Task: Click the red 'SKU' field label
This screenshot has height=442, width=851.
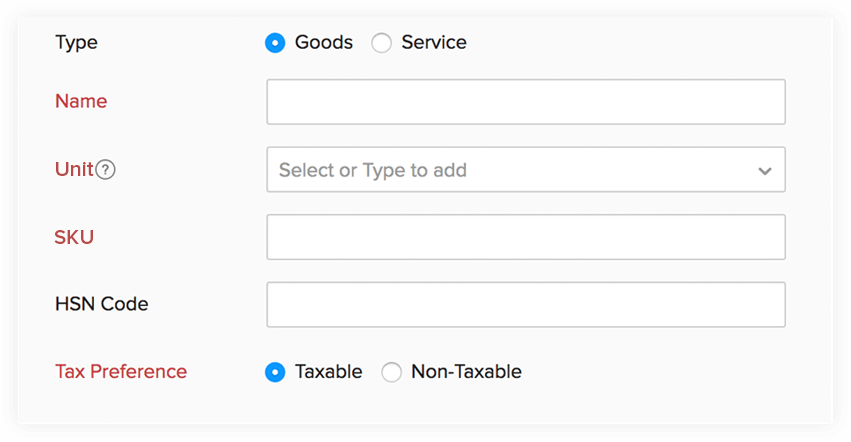Action: (x=75, y=237)
